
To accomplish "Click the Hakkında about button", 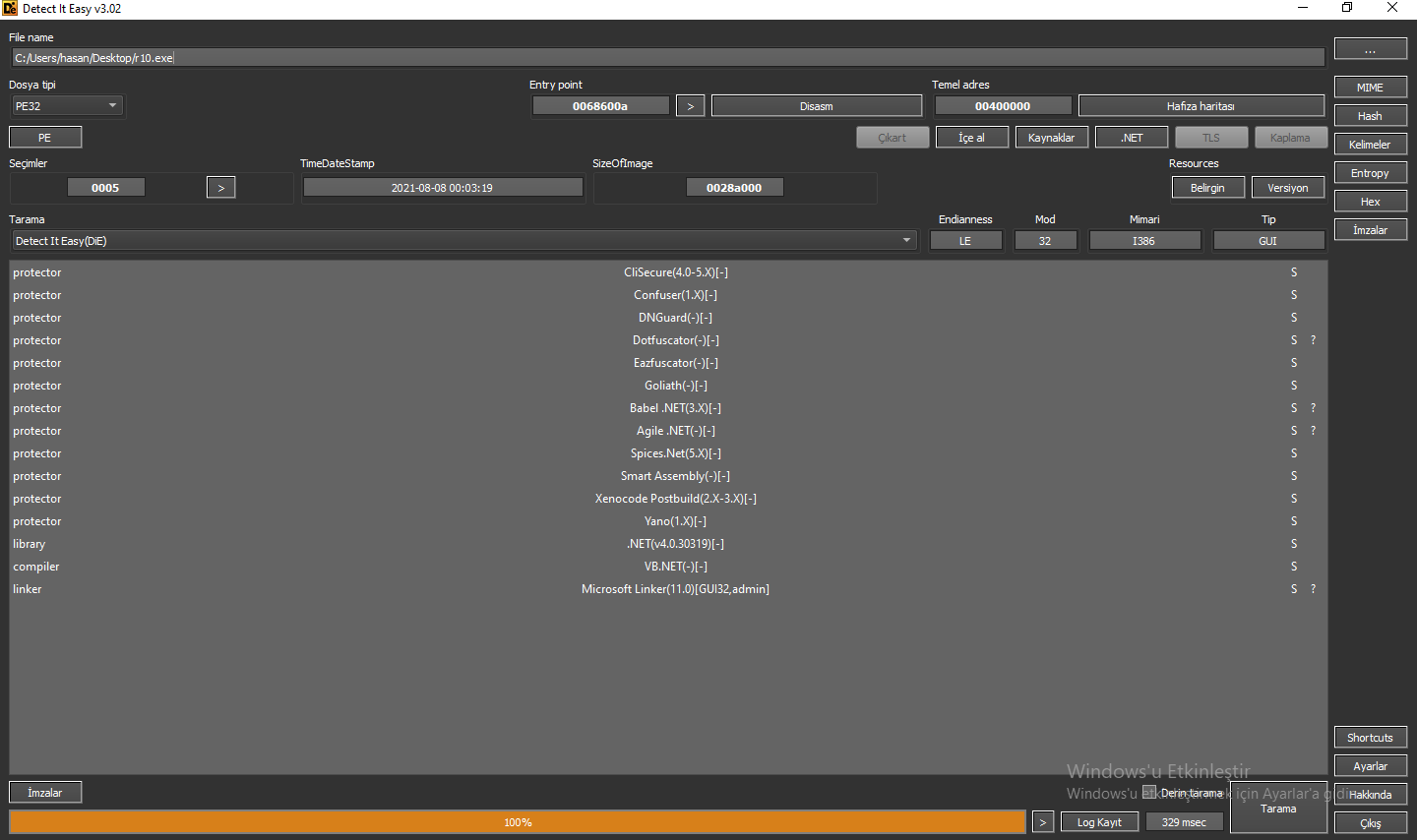I will pyautogui.click(x=1371, y=795).
